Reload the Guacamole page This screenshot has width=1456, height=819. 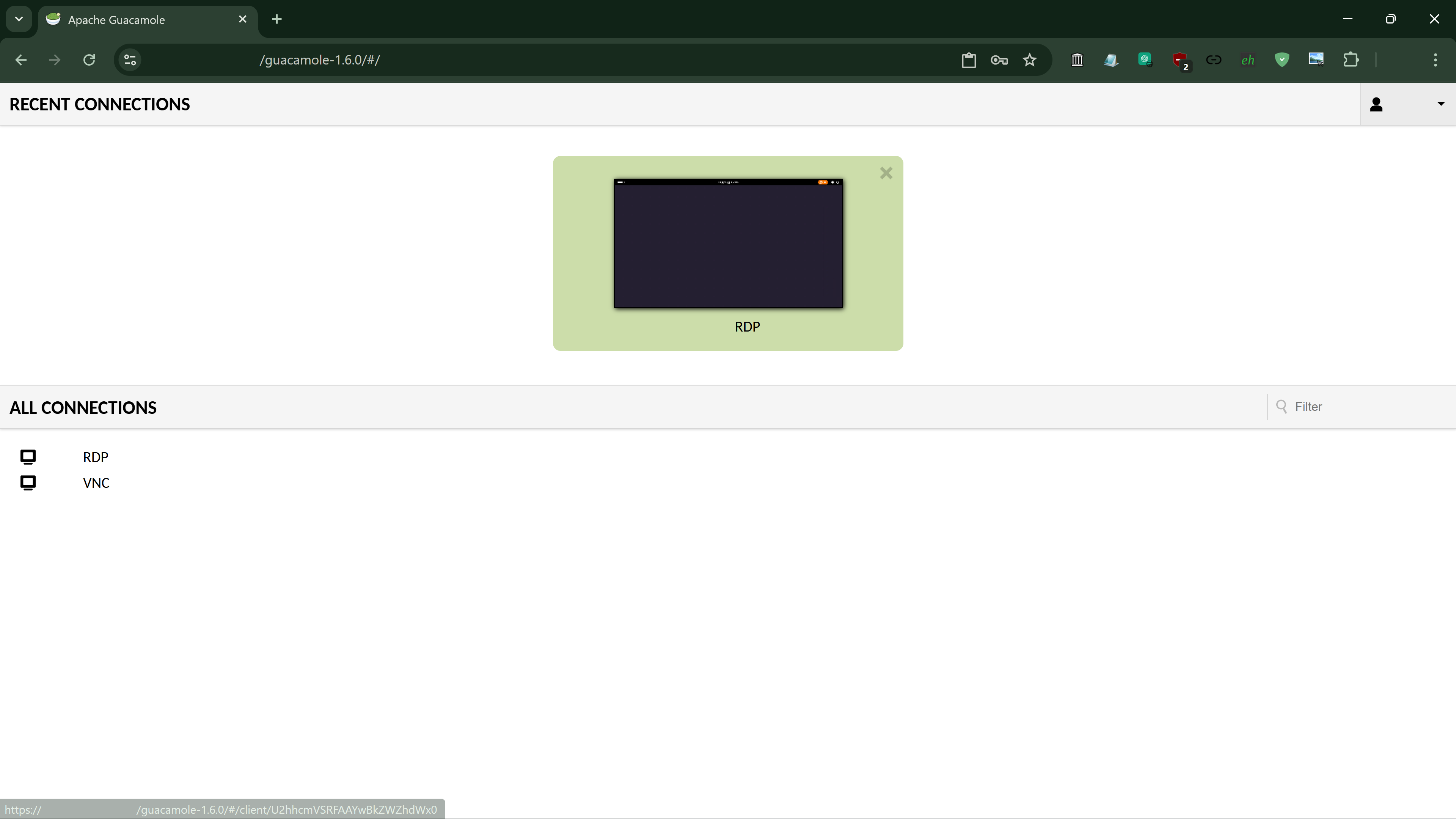pos(89,60)
